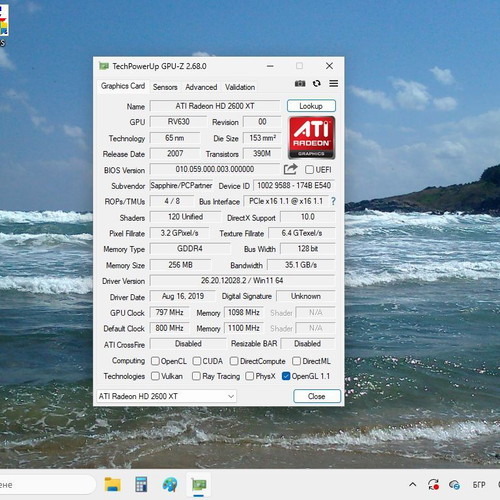This screenshot has width=500, height=500.
Task: Open the GPU-Z hamburger menu
Action: click(x=334, y=83)
